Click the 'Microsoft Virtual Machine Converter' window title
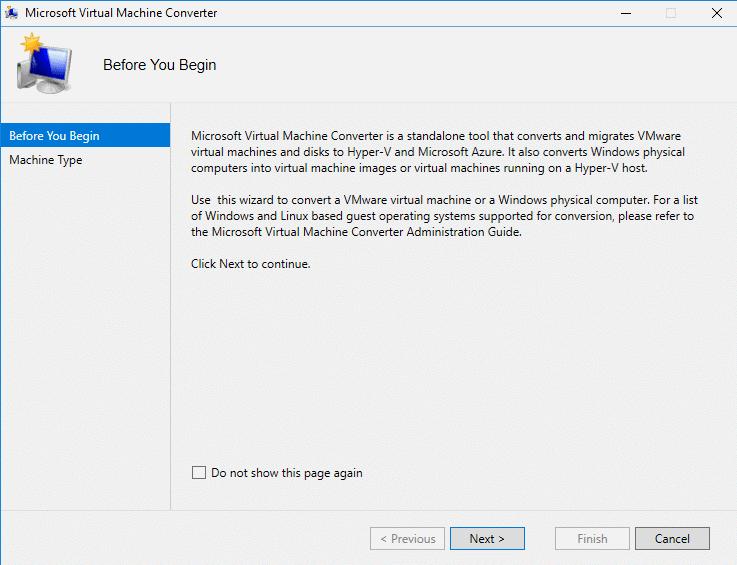Screen dimensions: 737x565 [121, 13]
